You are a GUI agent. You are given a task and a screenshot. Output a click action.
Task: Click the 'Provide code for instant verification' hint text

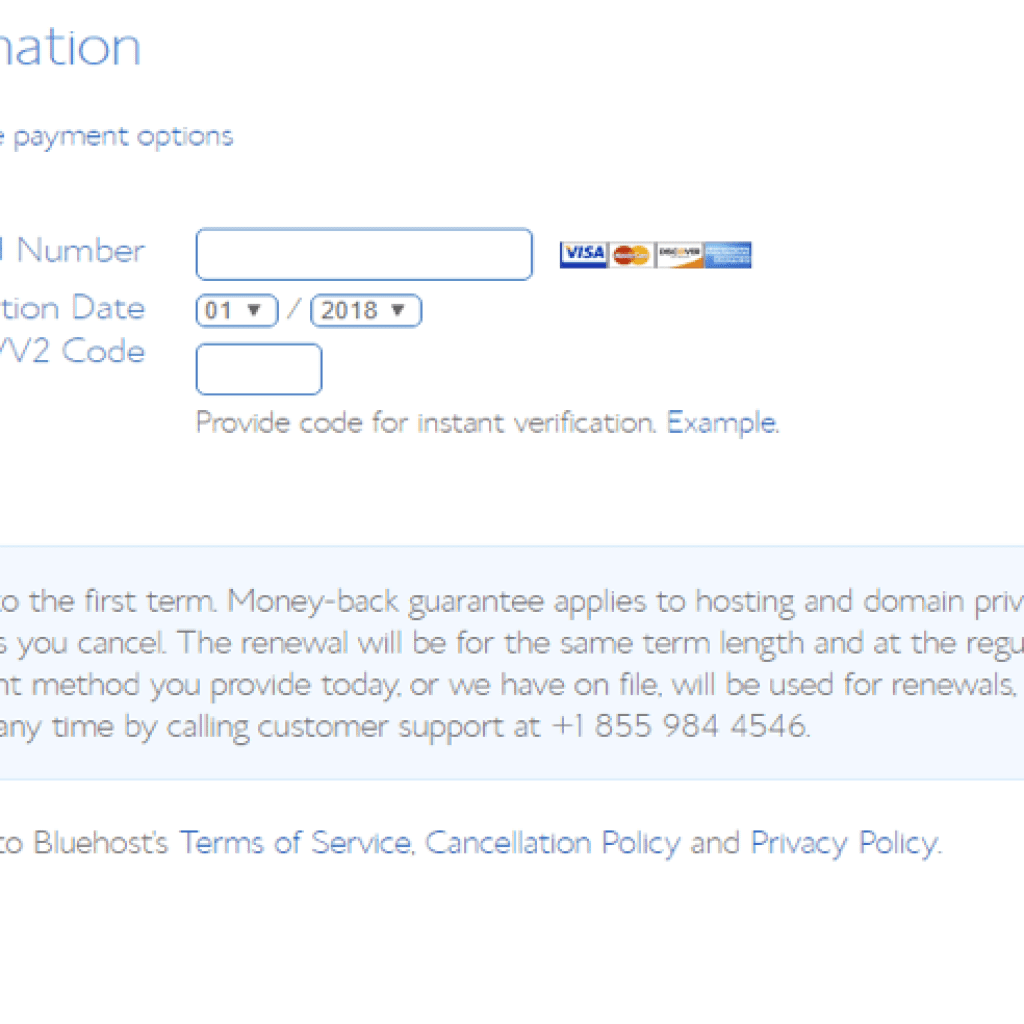(x=426, y=423)
